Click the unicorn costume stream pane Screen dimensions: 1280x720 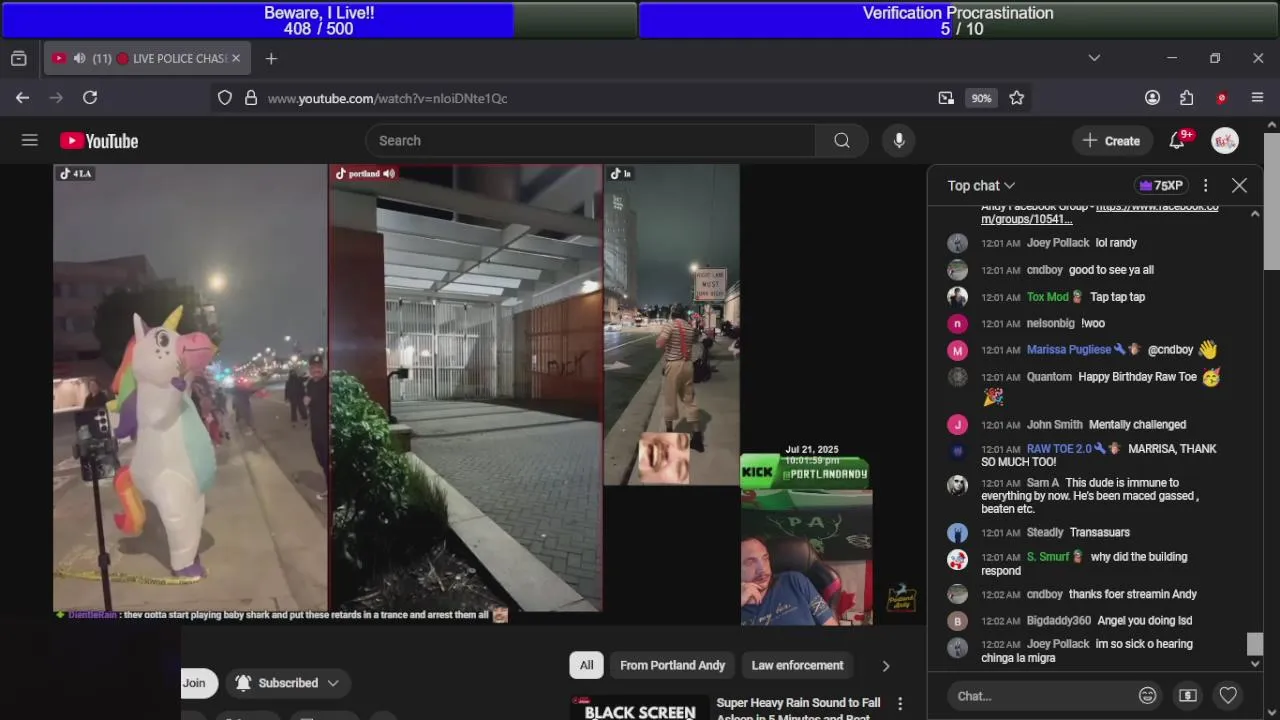[x=190, y=387]
